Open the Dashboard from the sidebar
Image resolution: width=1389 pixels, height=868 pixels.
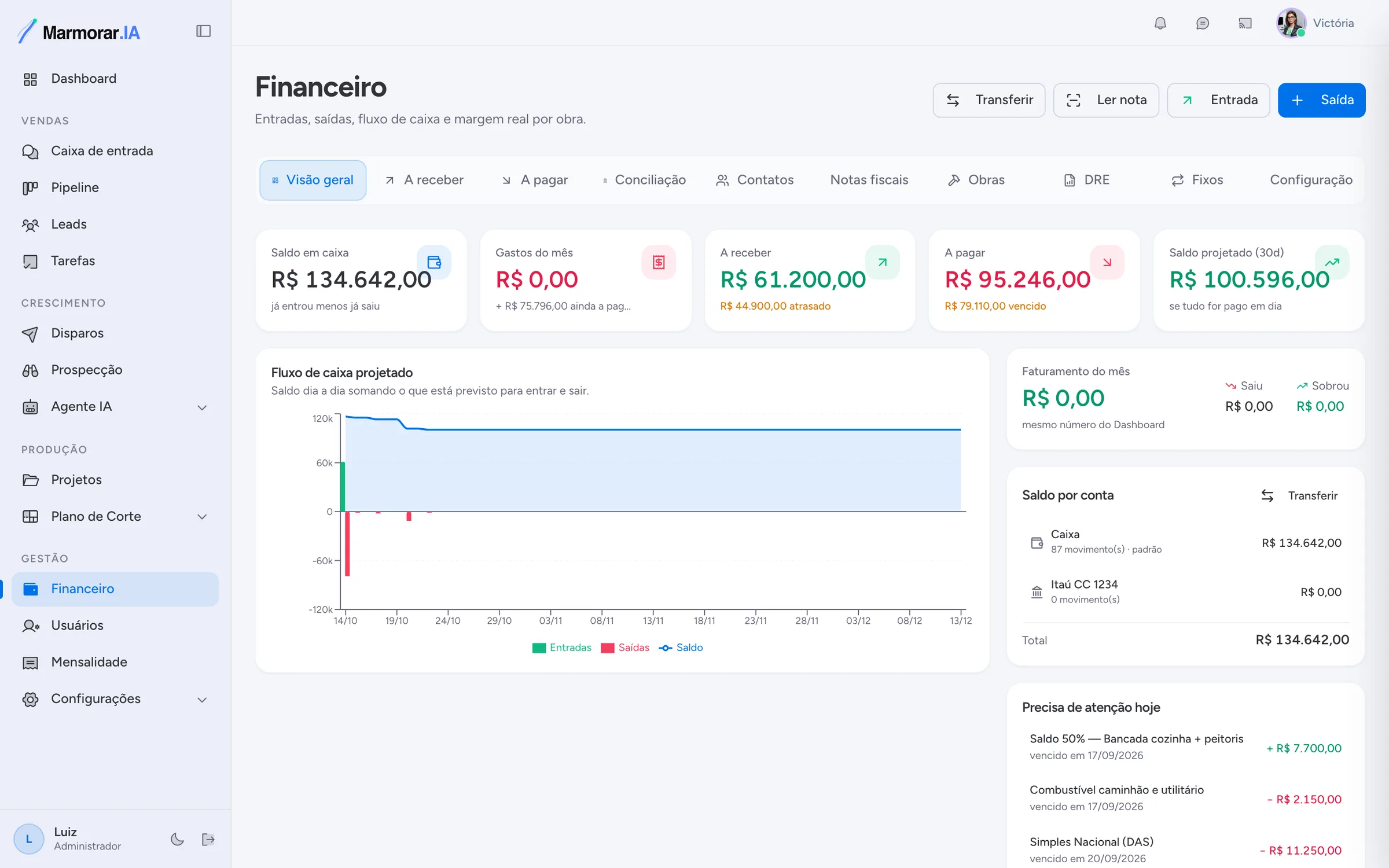115,79
